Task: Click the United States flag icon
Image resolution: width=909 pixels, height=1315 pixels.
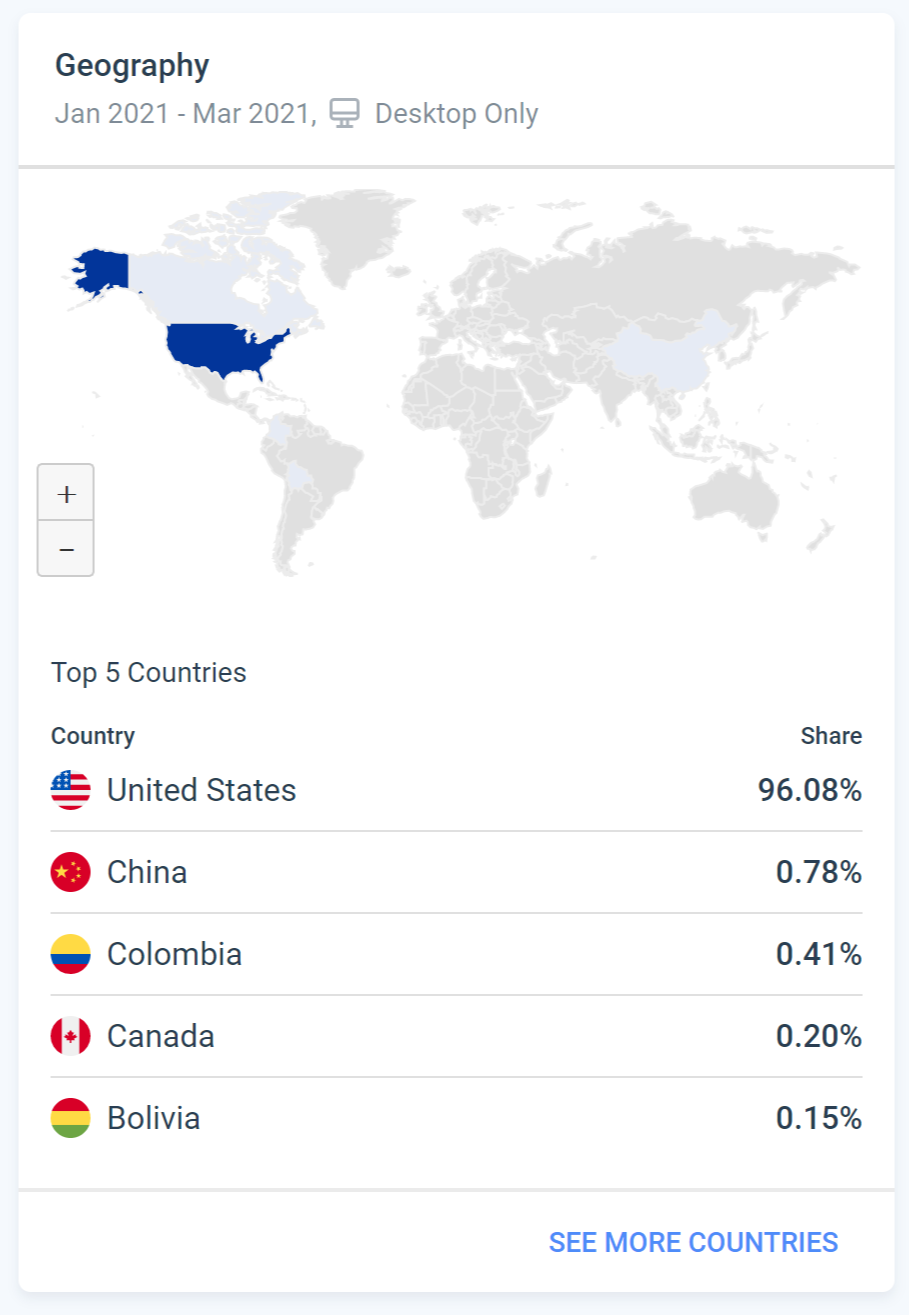Action: pyautogui.click(x=70, y=791)
